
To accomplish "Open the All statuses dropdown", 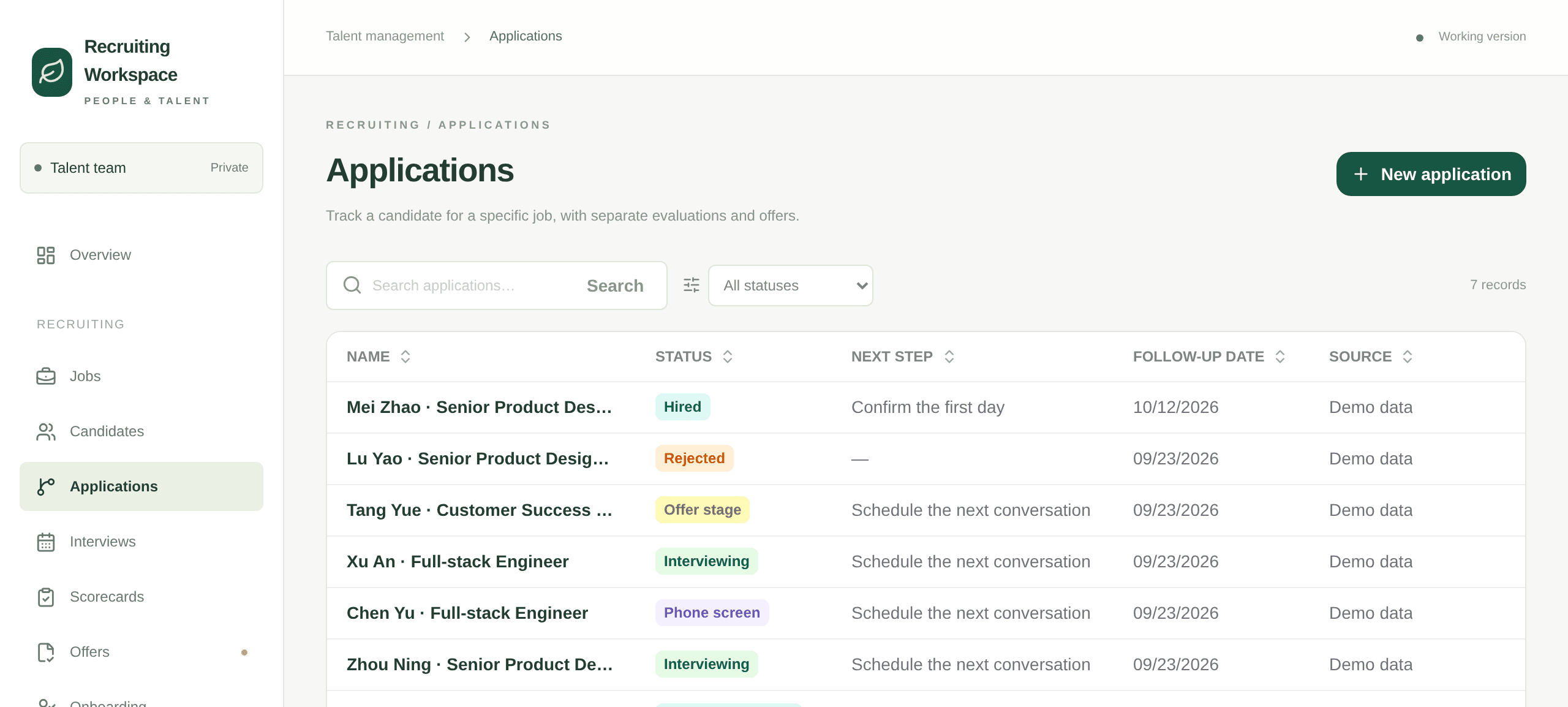I will click(790, 285).
